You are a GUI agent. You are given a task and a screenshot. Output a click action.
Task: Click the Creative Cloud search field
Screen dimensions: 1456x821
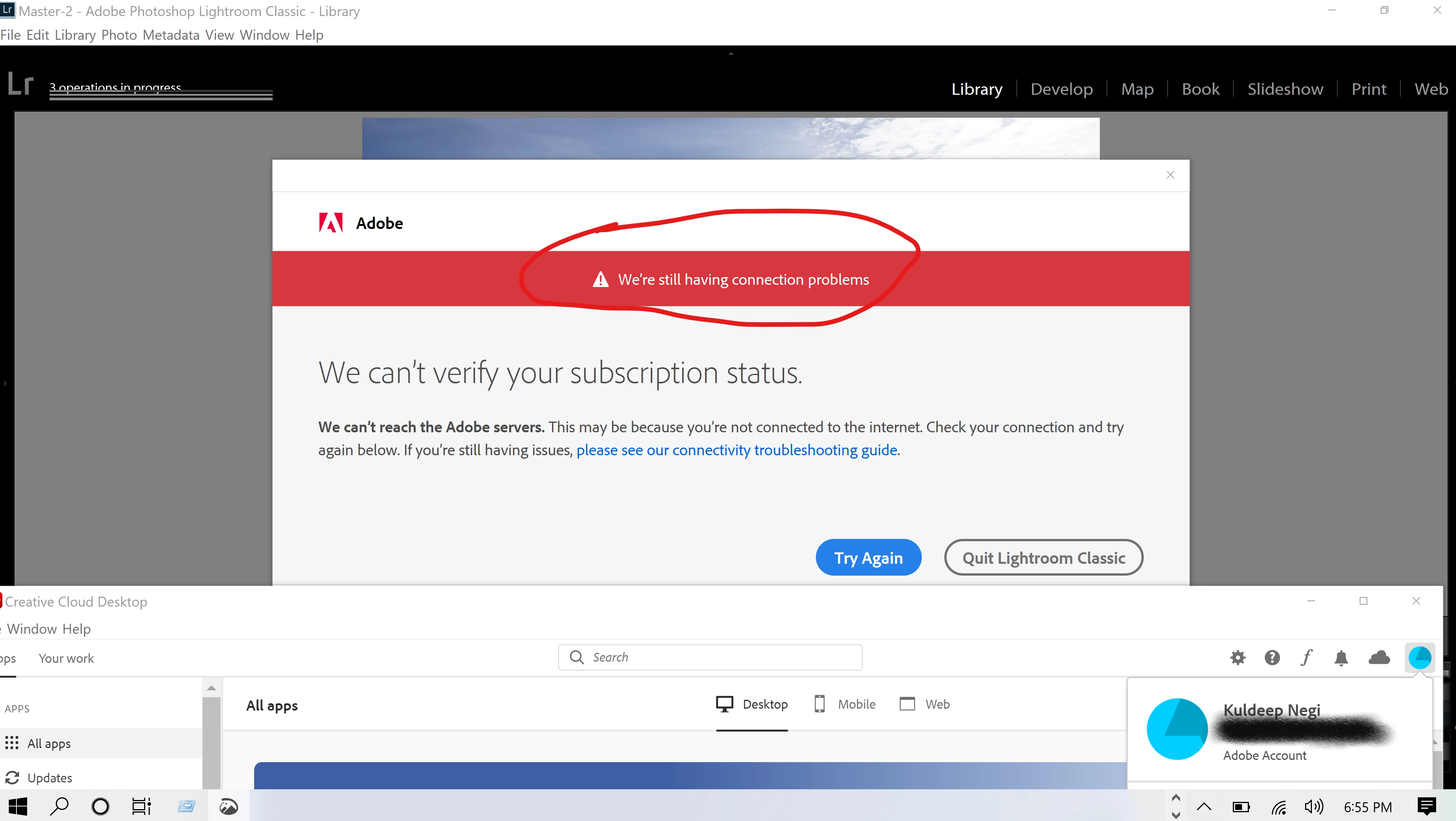coord(710,657)
